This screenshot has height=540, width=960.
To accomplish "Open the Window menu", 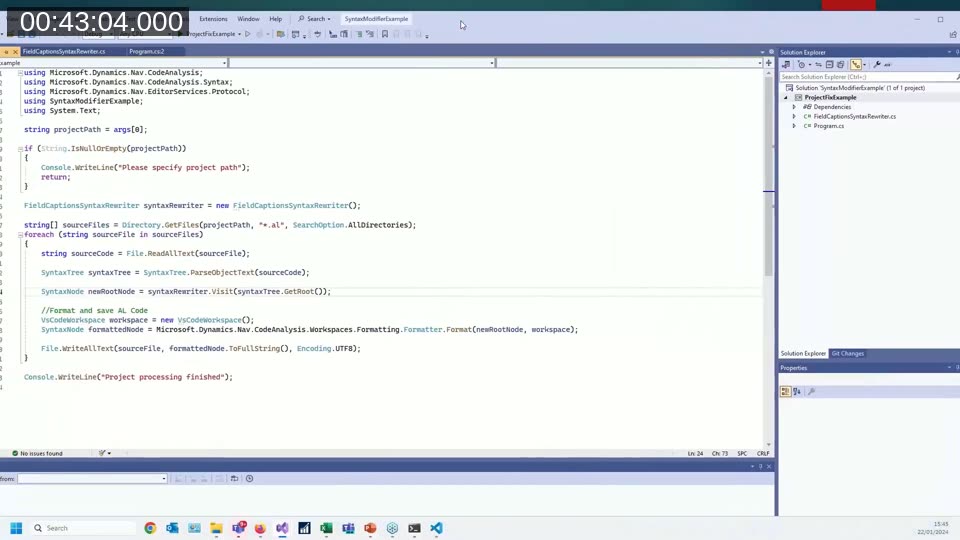I will tap(248, 19).
